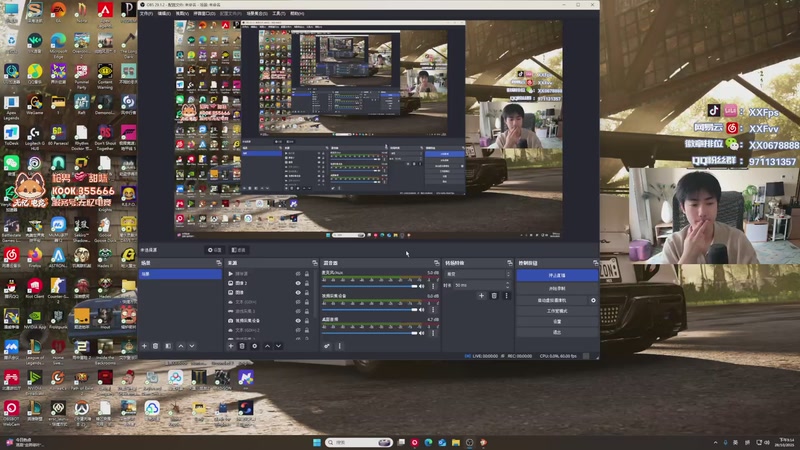Click 启动虚拟摄像机 virtual camera button
Image resolution: width=800 pixels, height=450 pixels.
[x=552, y=301]
